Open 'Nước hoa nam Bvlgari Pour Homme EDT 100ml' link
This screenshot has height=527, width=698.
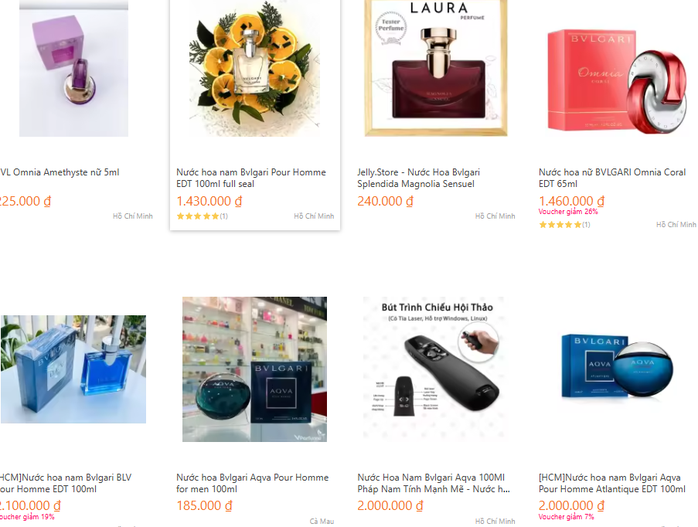pos(251,178)
